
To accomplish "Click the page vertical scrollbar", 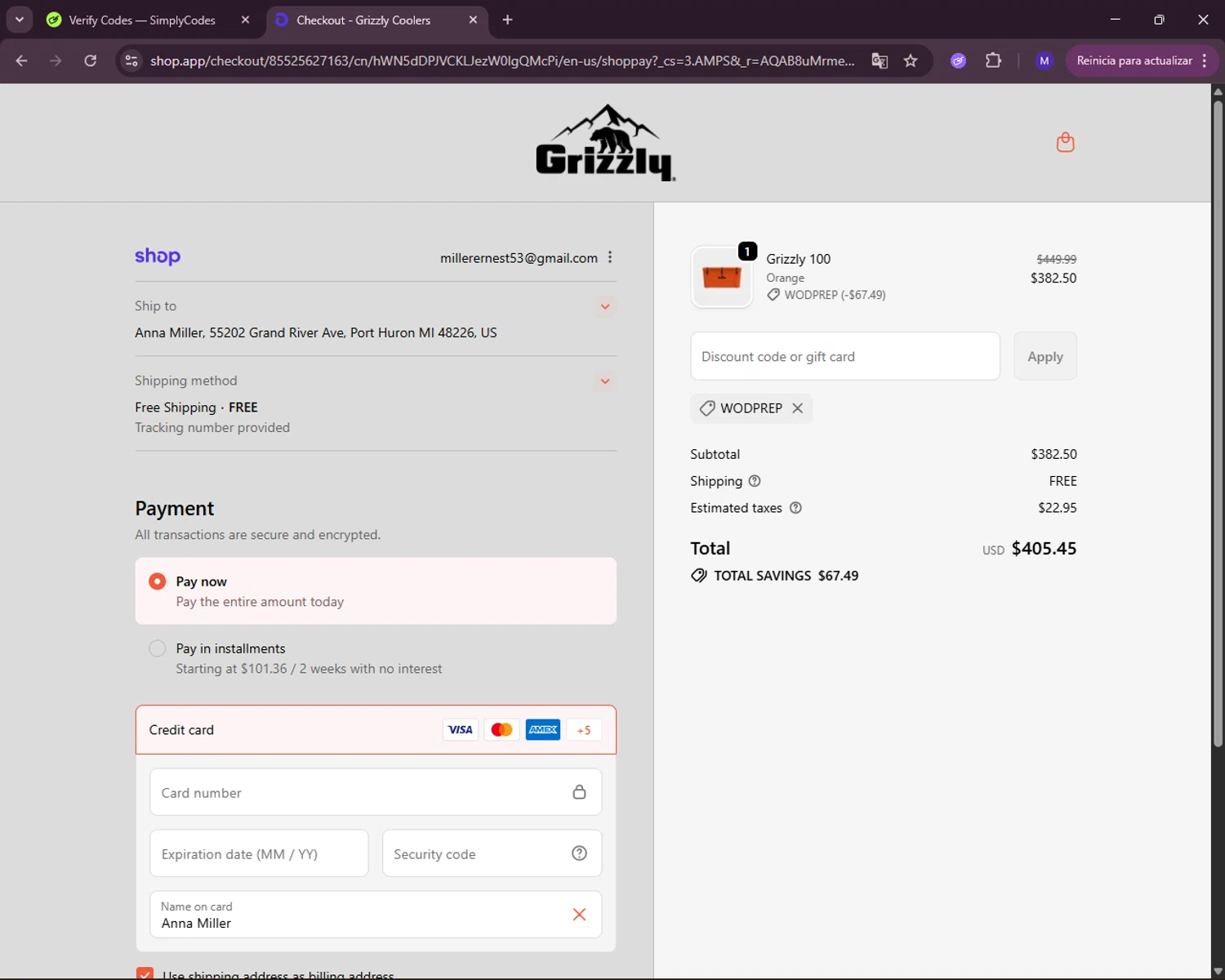I will coord(1218,424).
